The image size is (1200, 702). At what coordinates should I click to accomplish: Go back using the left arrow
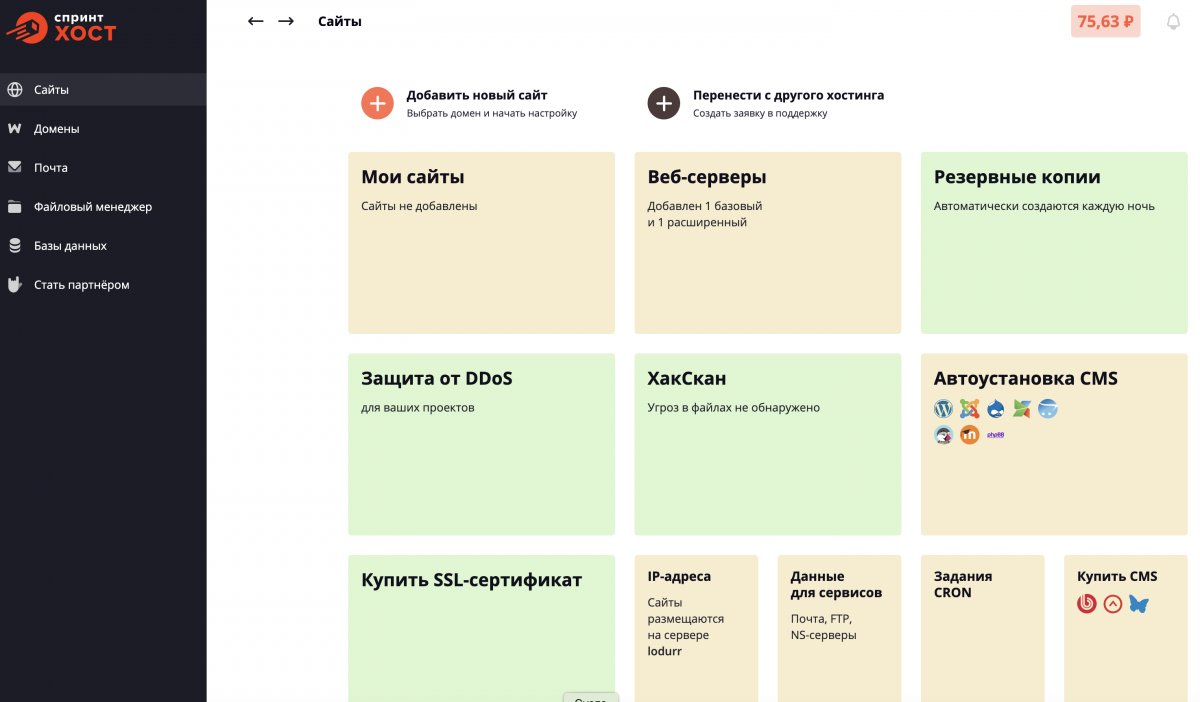click(256, 21)
